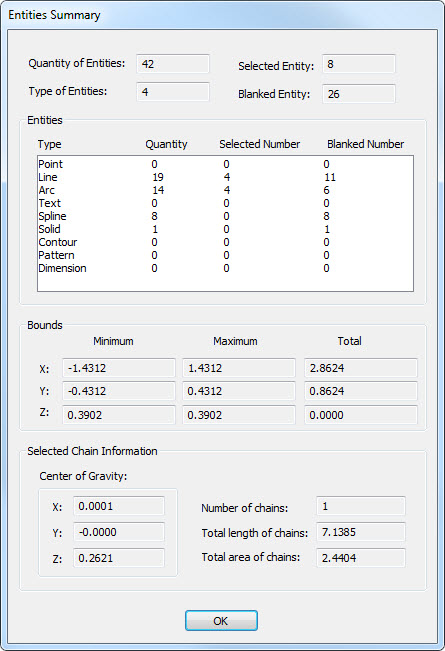Pick the Solid entry in entities list
This screenshot has width=445, height=651.
tap(225, 229)
